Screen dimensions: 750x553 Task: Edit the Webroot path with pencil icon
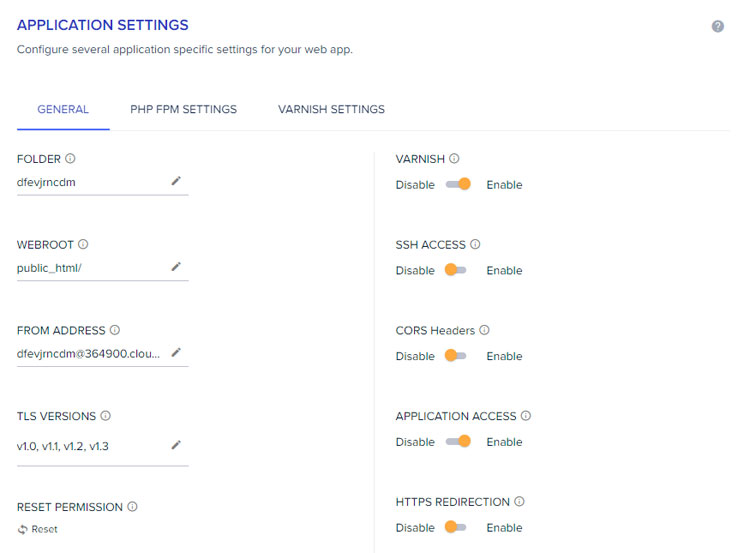(x=176, y=266)
